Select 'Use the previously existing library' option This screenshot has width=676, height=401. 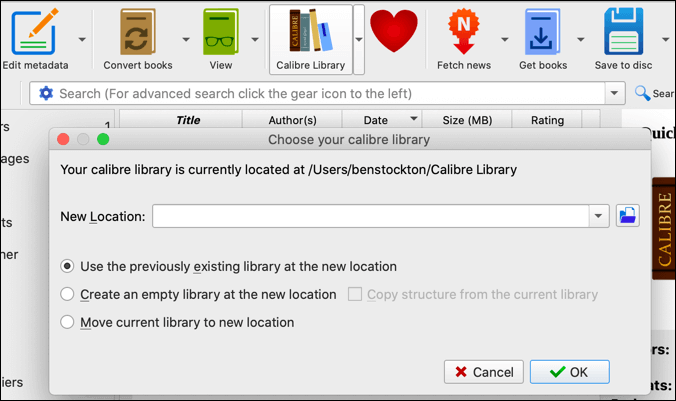[x=67, y=266]
